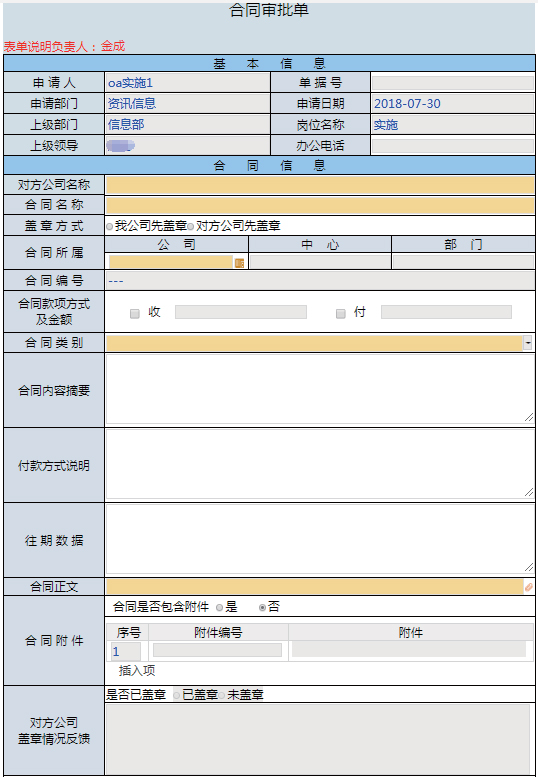The image size is (538, 777).
Task: Focus the 往期数据 text area
Action: pyautogui.click(x=320, y=539)
